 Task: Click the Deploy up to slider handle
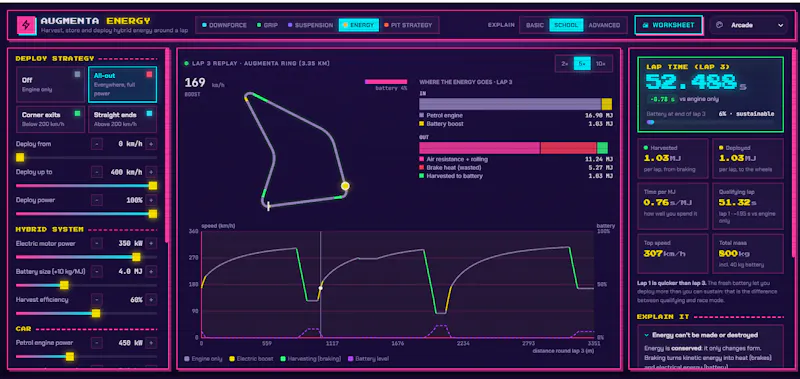[153, 186]
